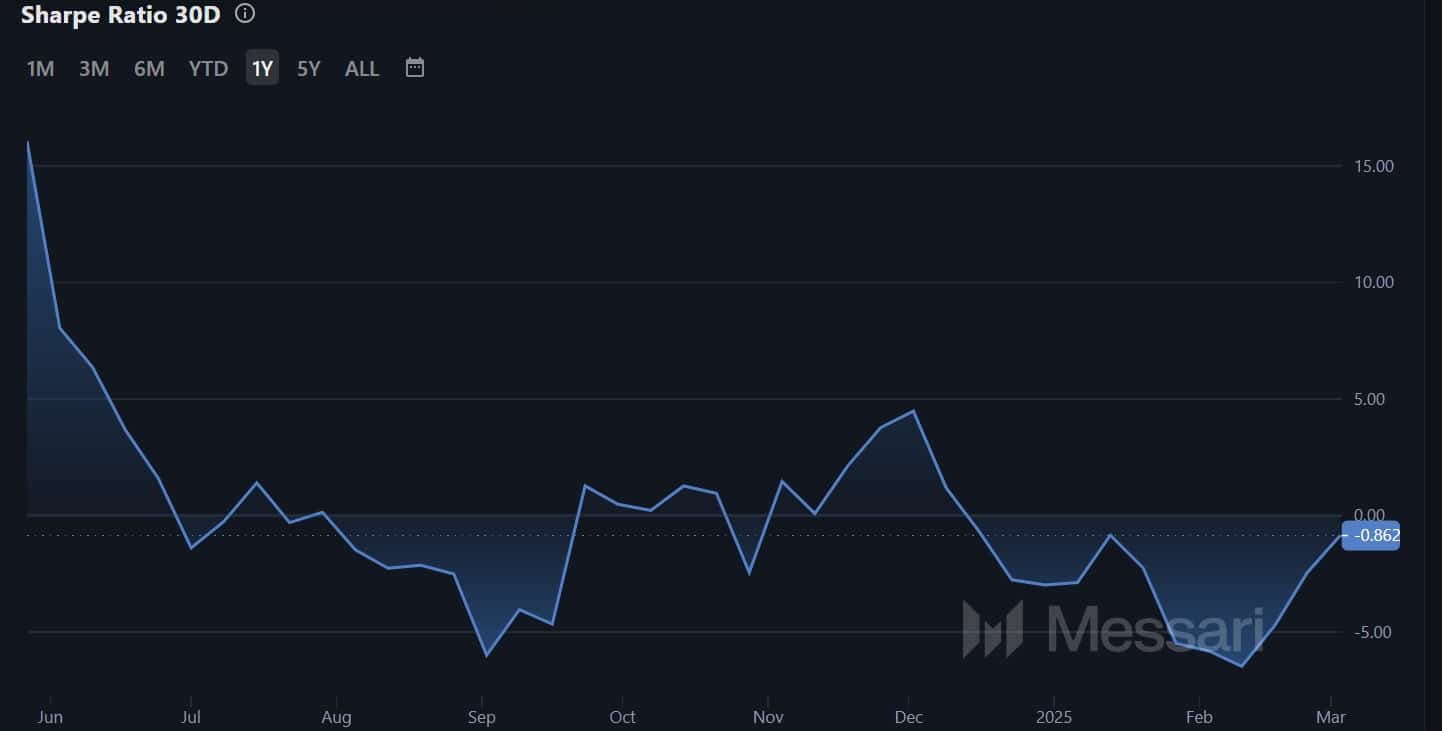Click the -5.00 y-axis value label
Screen dimensions: 1442x731
coord(1374,632)
